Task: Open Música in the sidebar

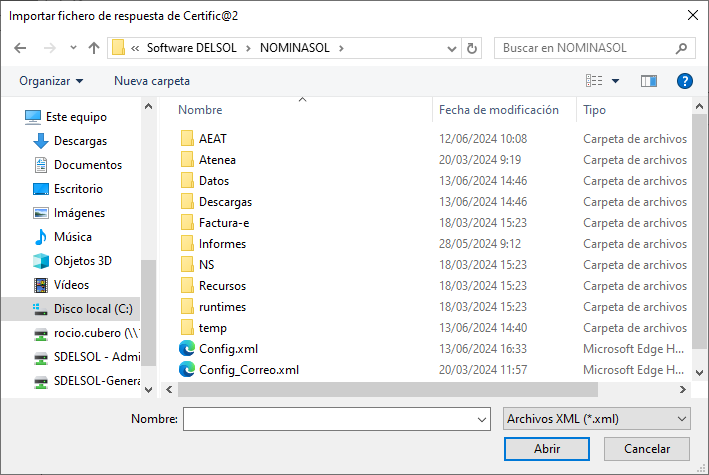Action: pyautogui.click(x=72, y=237)
